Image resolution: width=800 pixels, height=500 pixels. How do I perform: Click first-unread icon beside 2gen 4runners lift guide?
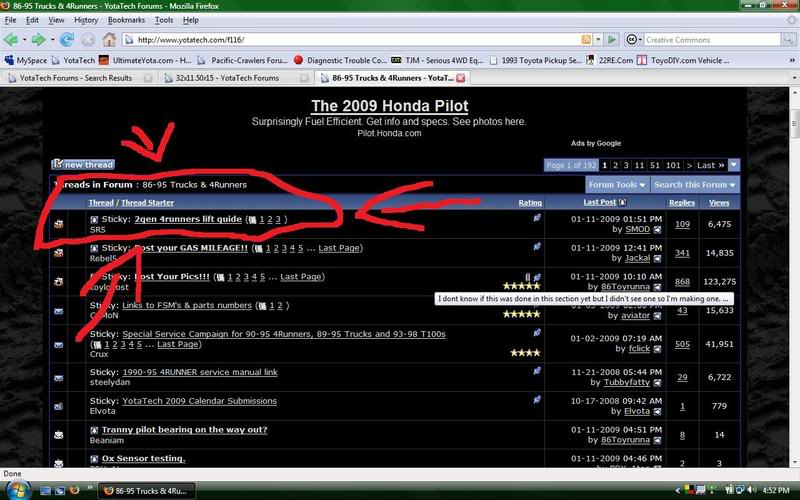(94, 219)
